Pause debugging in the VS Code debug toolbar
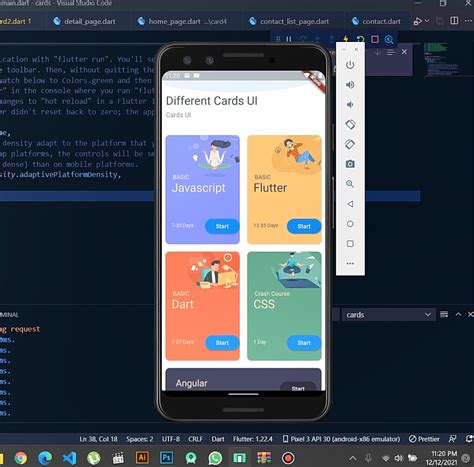This screenshot has height=467, width=474. (x=289, y=39)
